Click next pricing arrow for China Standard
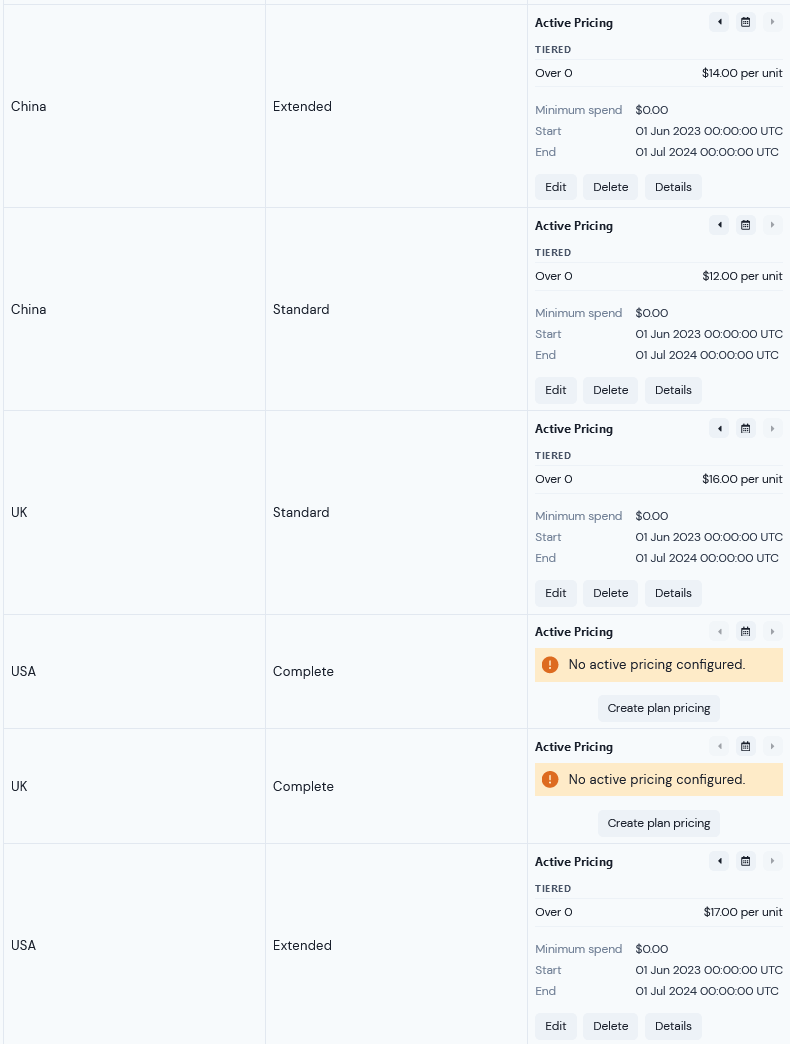 click(772, 225)
